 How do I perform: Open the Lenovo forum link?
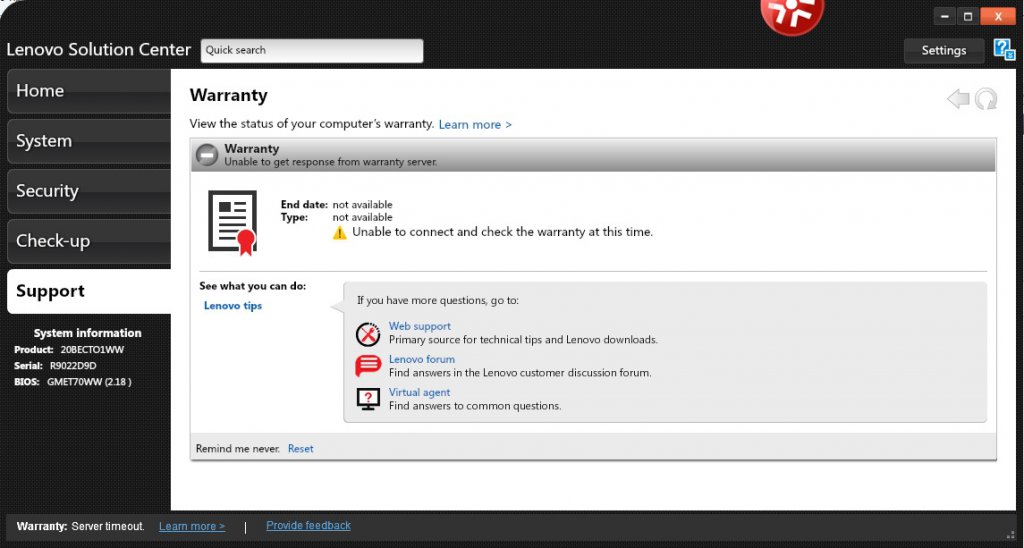(x=421, y=359)
